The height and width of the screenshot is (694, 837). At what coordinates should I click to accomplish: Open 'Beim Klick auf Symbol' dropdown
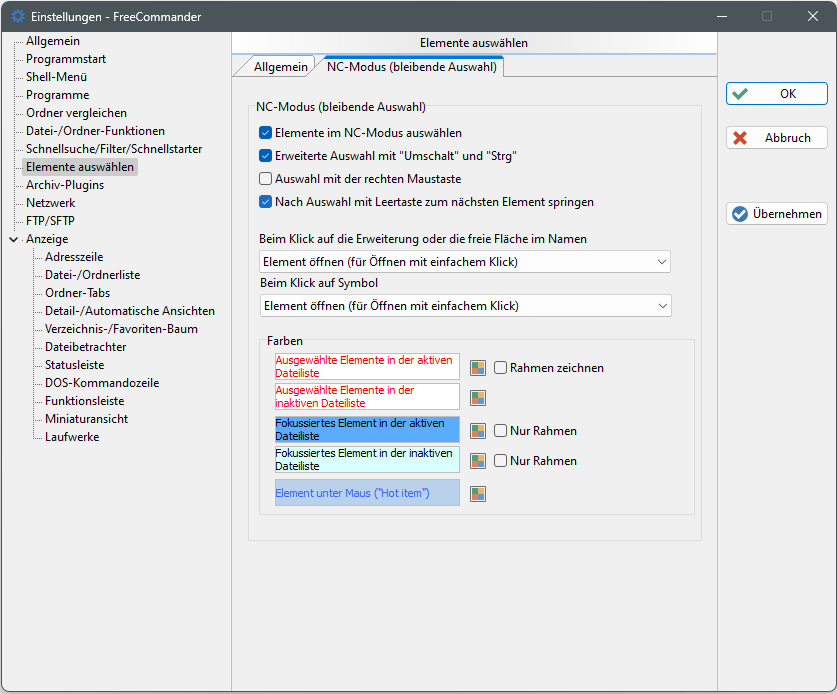tap(464, 306)
